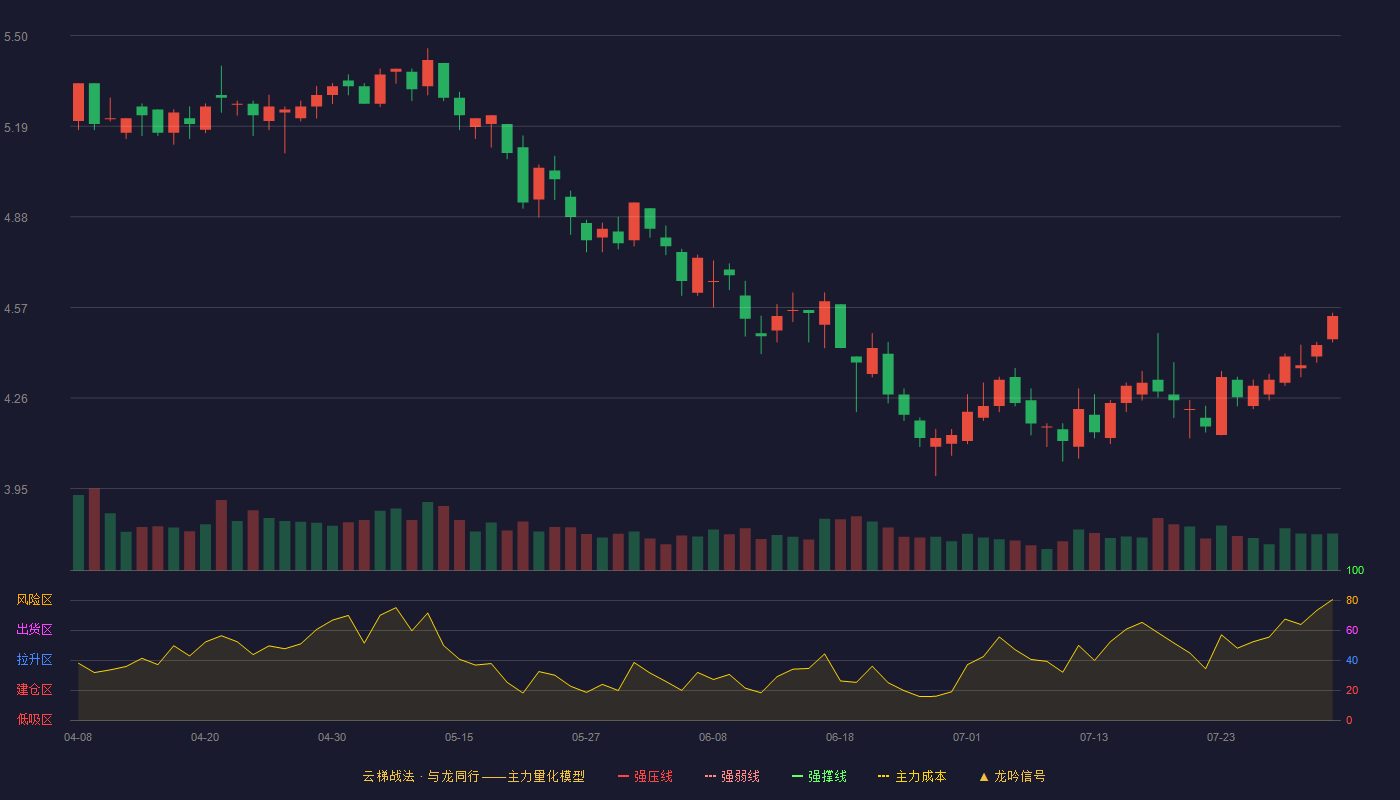Click the 06-08 date label
This screenshot has height=800, width=1400.
[713, 737]
